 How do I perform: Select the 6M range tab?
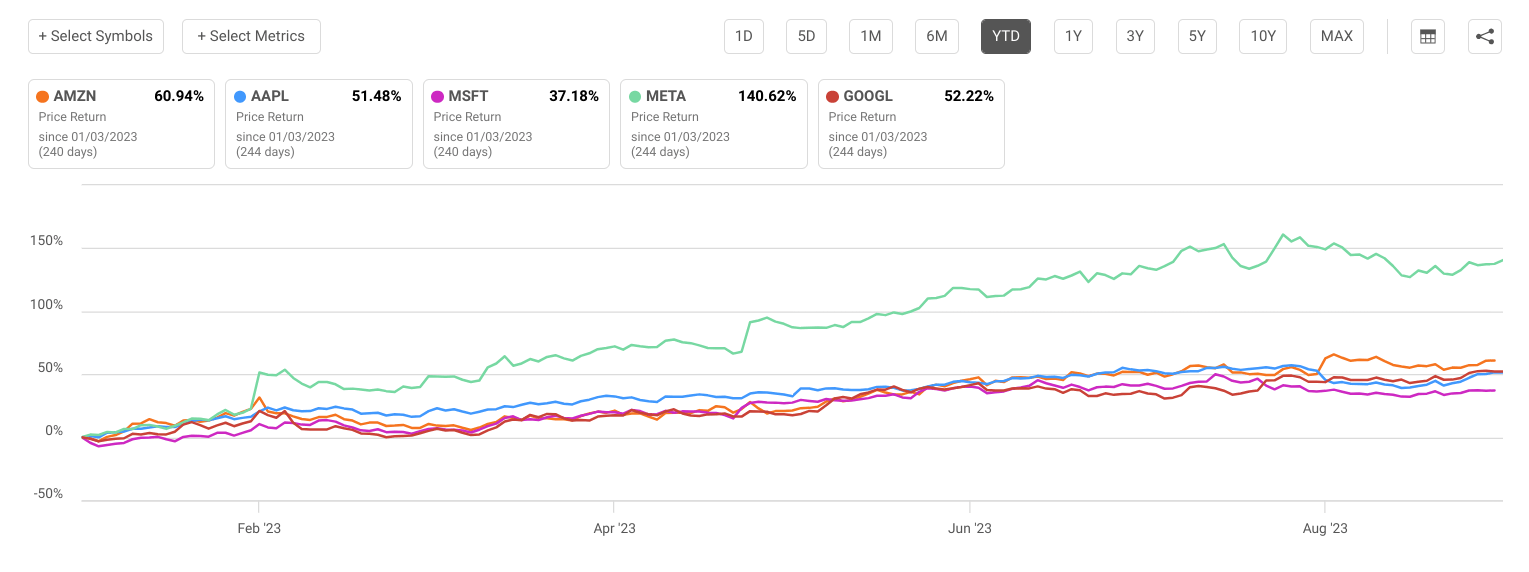936,37
